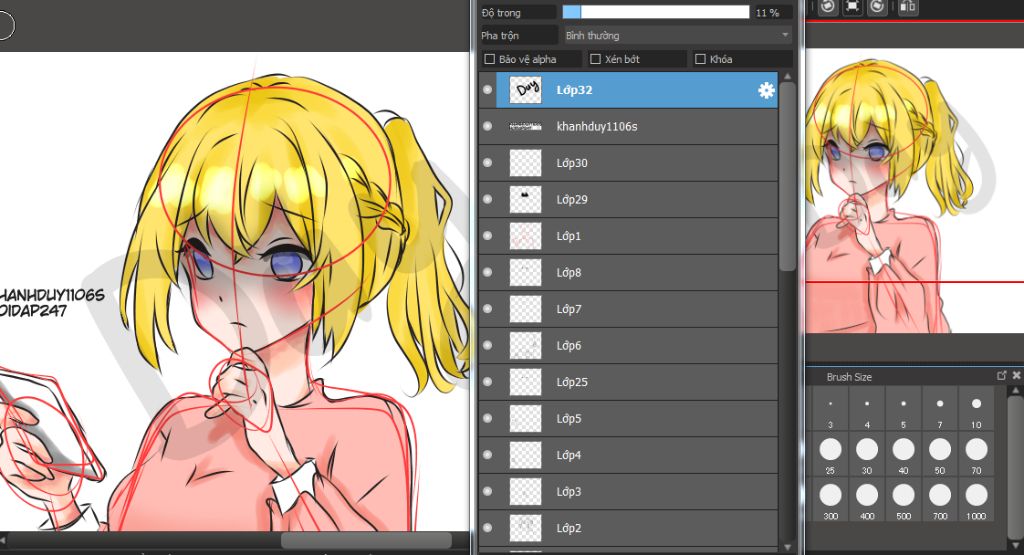Viewport: 1024px width, 555px height.
Task: Click canvas scroll left arrow
Action: point(3,540)
